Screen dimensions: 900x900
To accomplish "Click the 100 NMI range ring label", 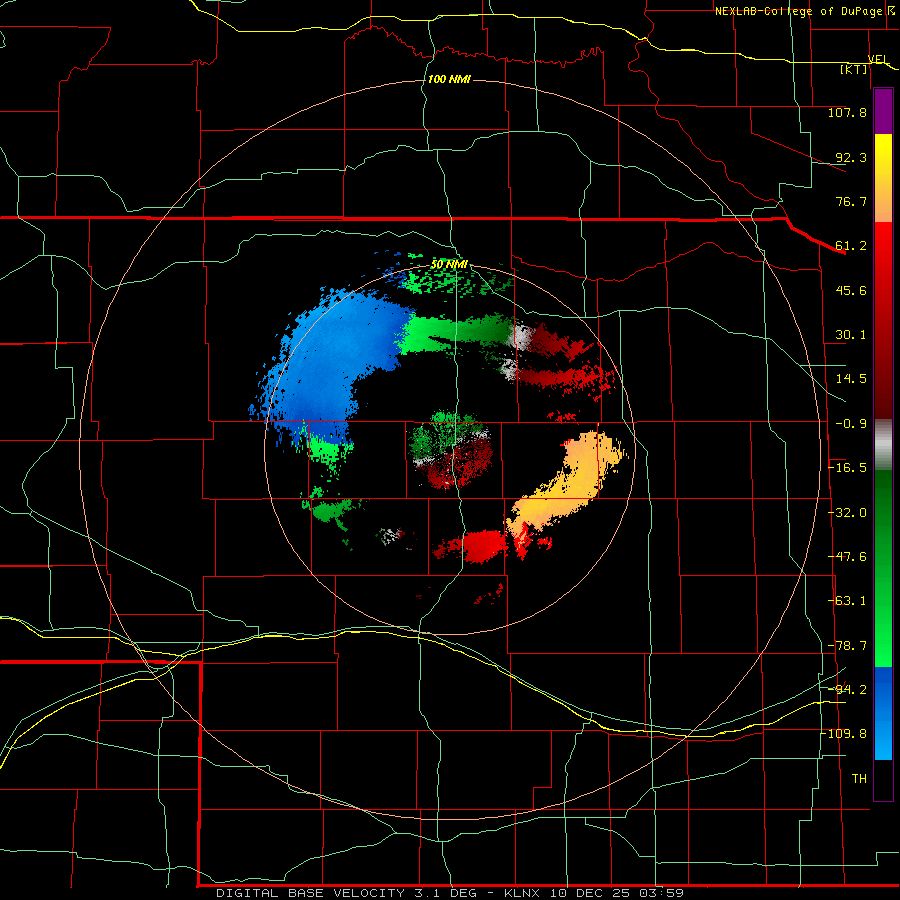I will pyautogui.click(x=449, y=79).
